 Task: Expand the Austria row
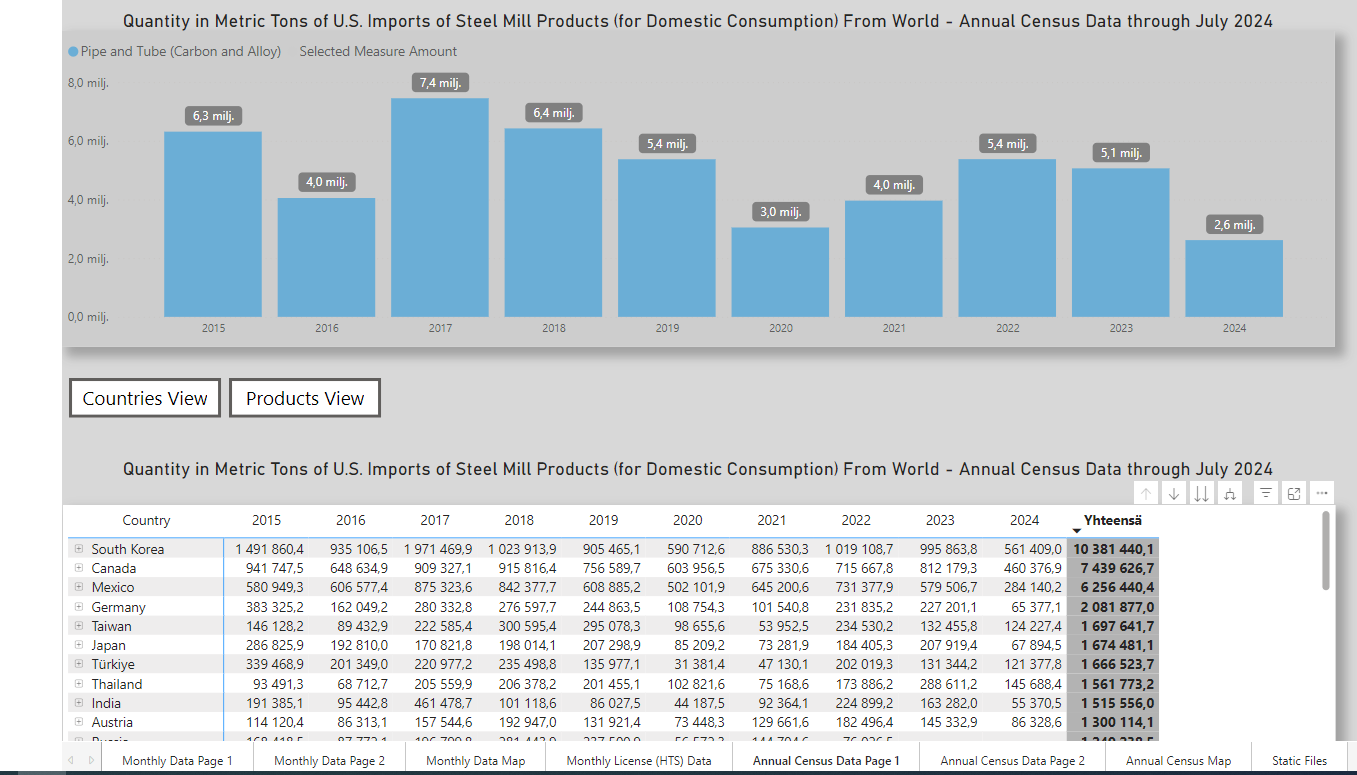[78, 722]
